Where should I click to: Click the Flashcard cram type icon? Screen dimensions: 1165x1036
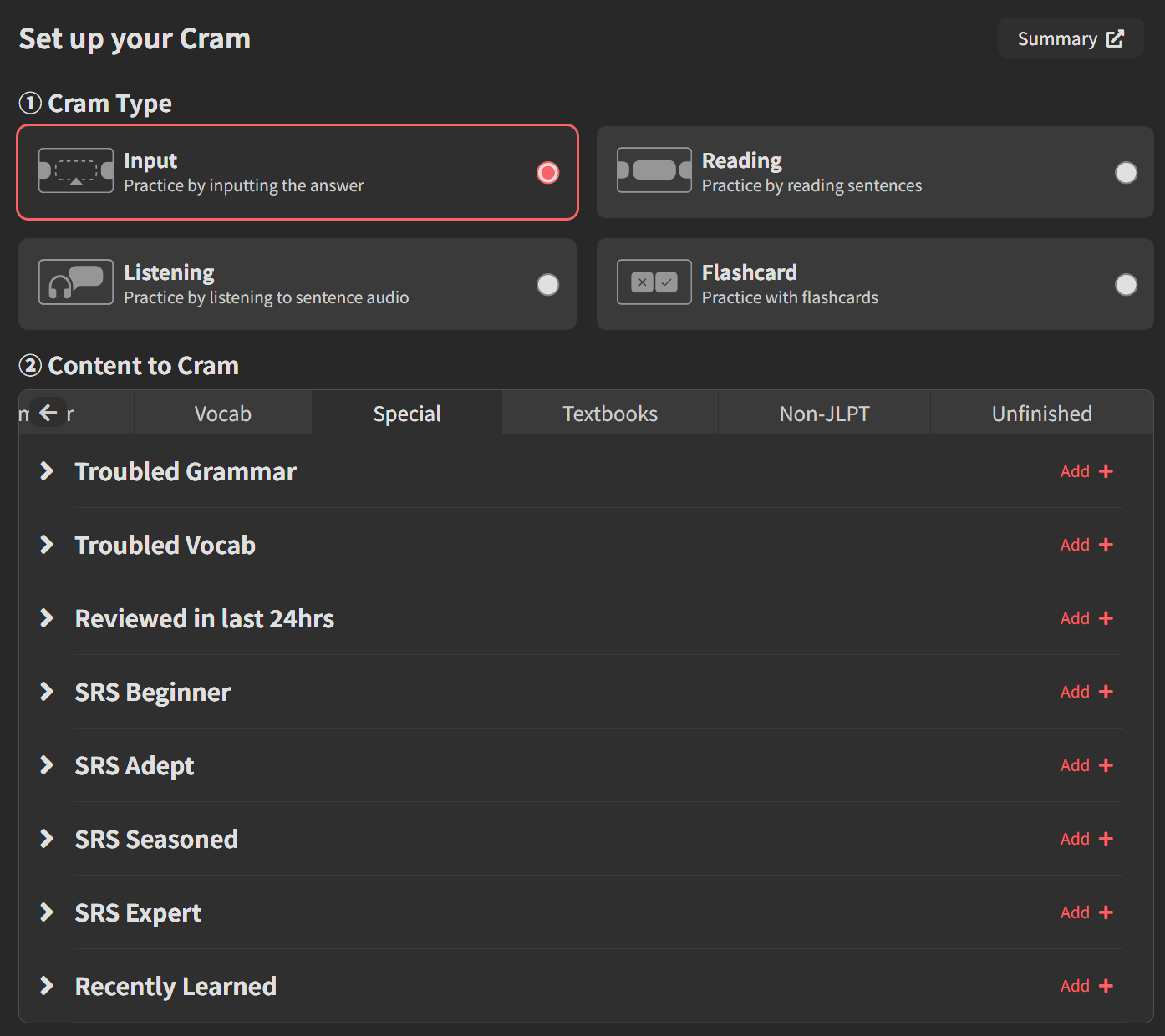654,282
